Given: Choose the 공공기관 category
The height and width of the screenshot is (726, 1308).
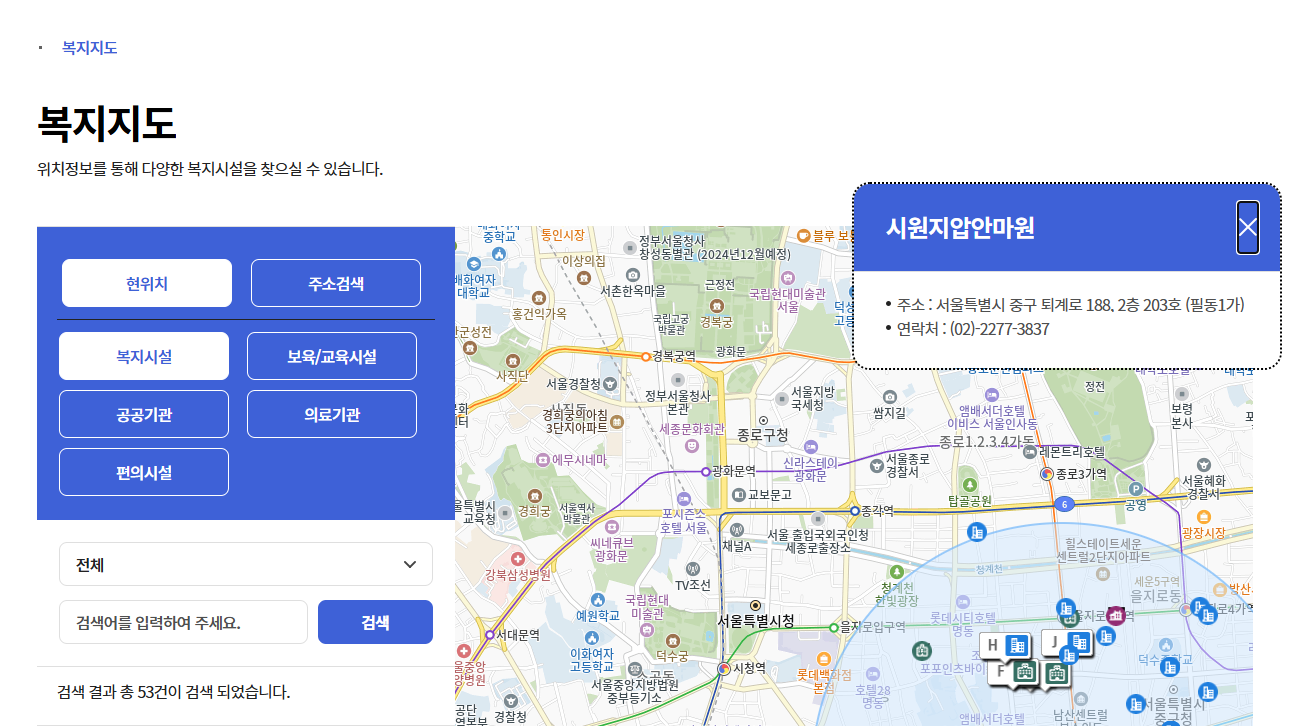Looking at the screenshot, I should pos(144,414).
